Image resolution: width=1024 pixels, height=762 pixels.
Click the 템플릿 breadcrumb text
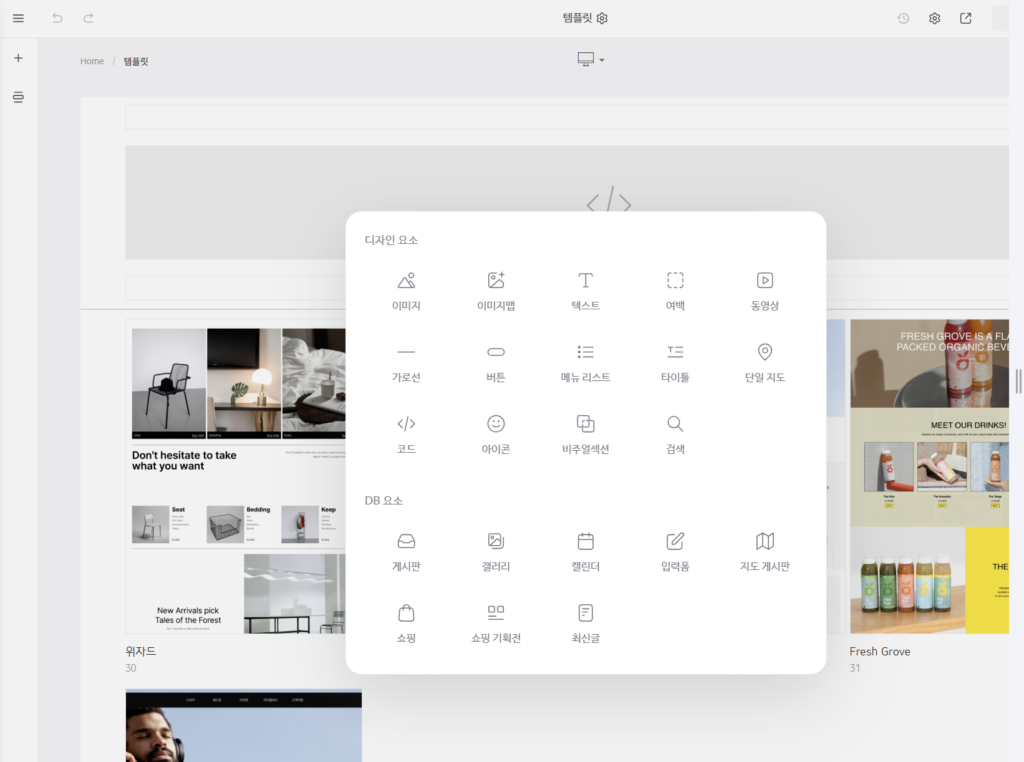click(136, 61)
